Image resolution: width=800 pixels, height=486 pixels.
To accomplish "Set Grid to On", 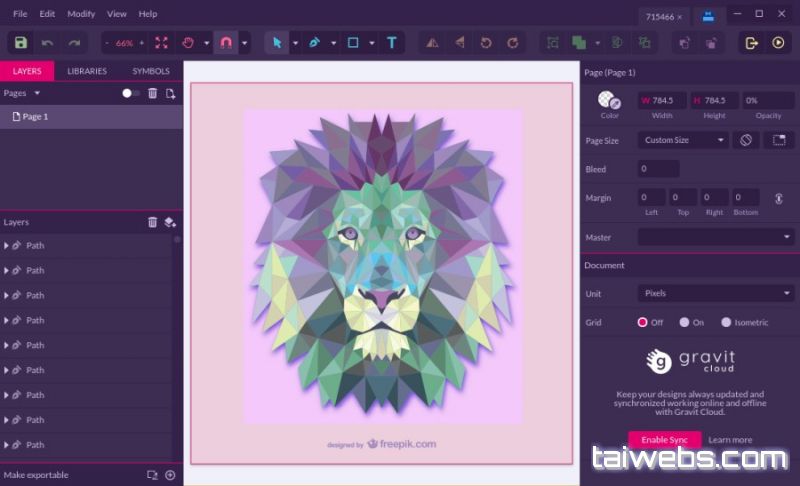I will point(684,323).
